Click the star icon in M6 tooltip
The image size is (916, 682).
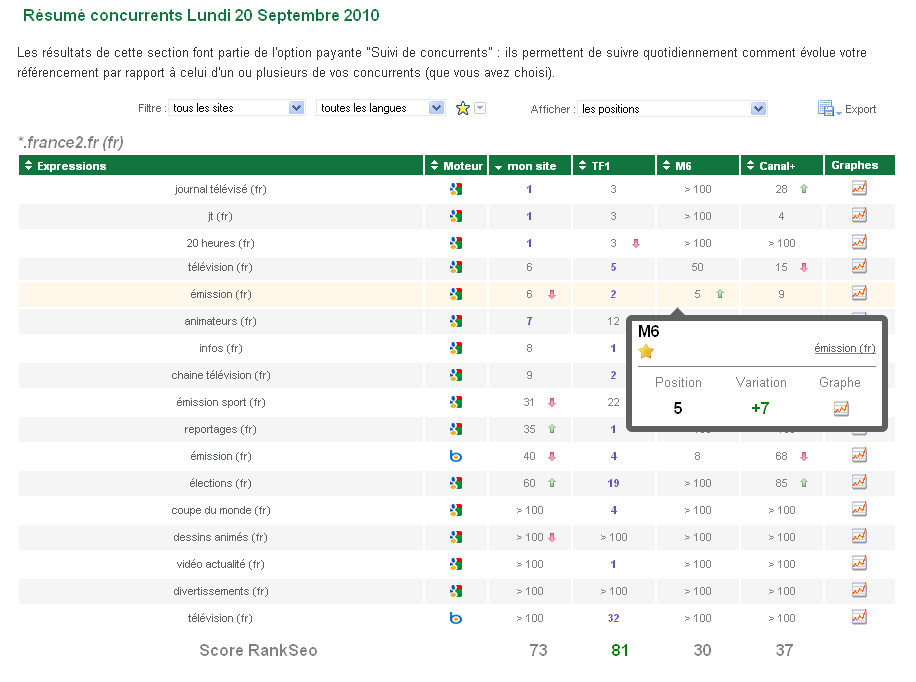pos(646,351)
